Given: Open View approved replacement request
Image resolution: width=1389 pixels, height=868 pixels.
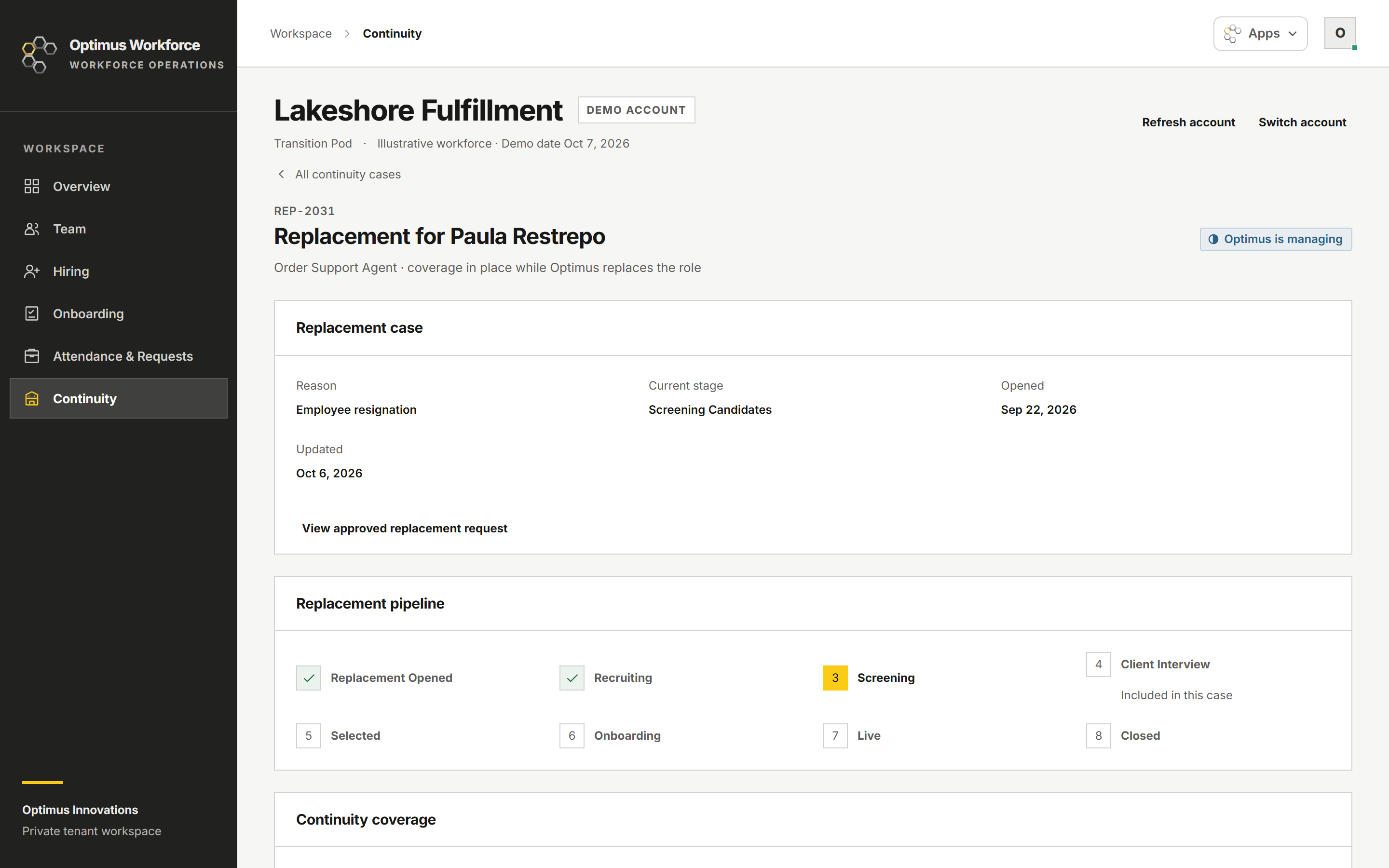Looking at the screenshot, I should 405,528.
